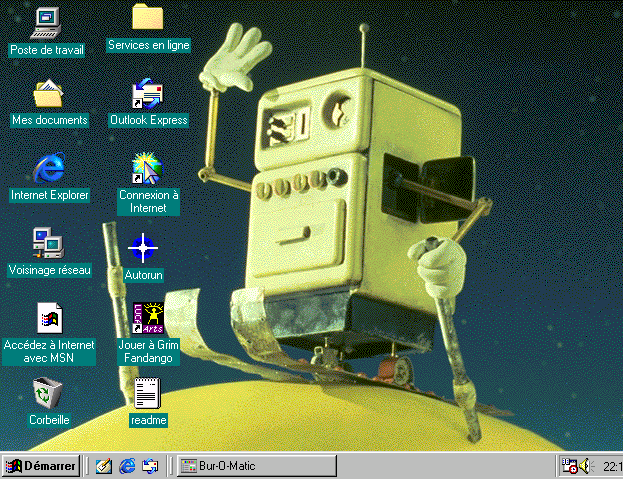Click the task scheduler tray icon

[569, 466]
